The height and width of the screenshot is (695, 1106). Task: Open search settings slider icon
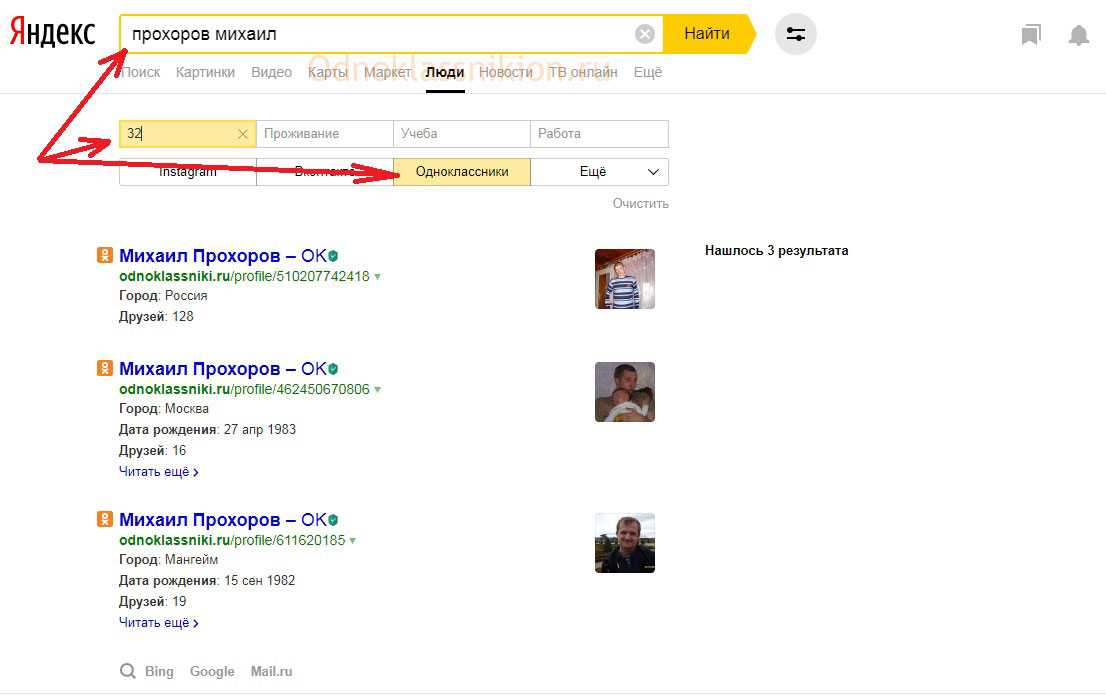(x=796, y=34)
